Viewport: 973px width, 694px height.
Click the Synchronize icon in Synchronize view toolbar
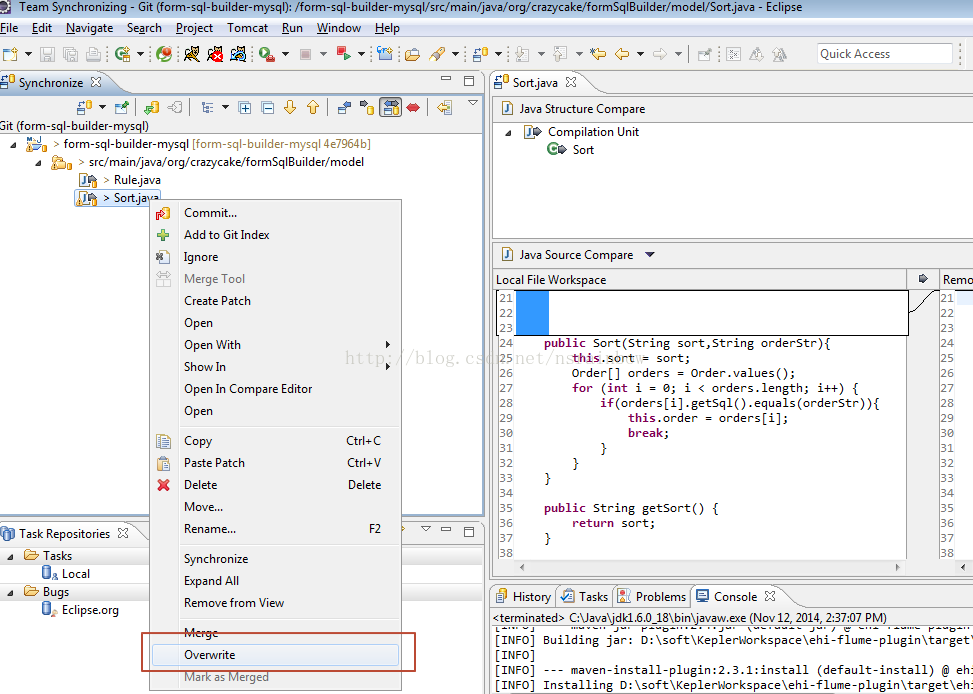tap(84, 107)
